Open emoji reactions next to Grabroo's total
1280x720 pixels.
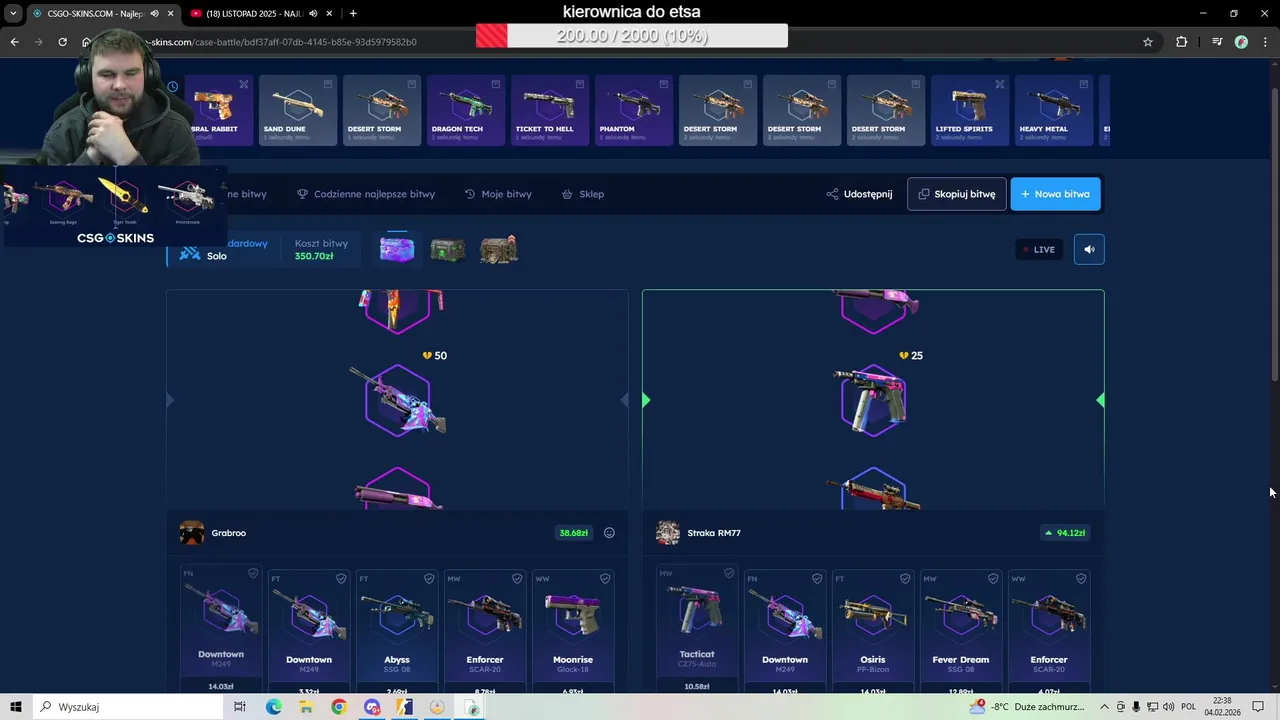pyautogui.click(x=609, y=533)
